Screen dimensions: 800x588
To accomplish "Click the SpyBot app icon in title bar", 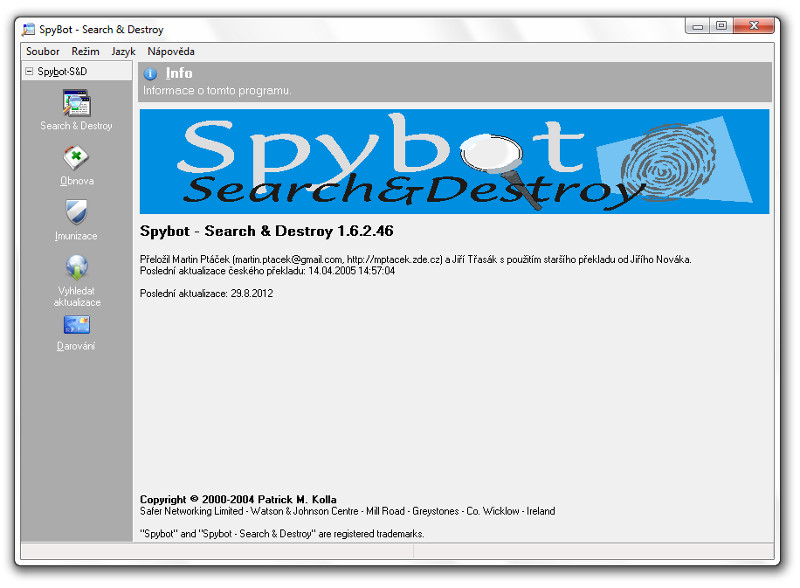I will [29, 30].
